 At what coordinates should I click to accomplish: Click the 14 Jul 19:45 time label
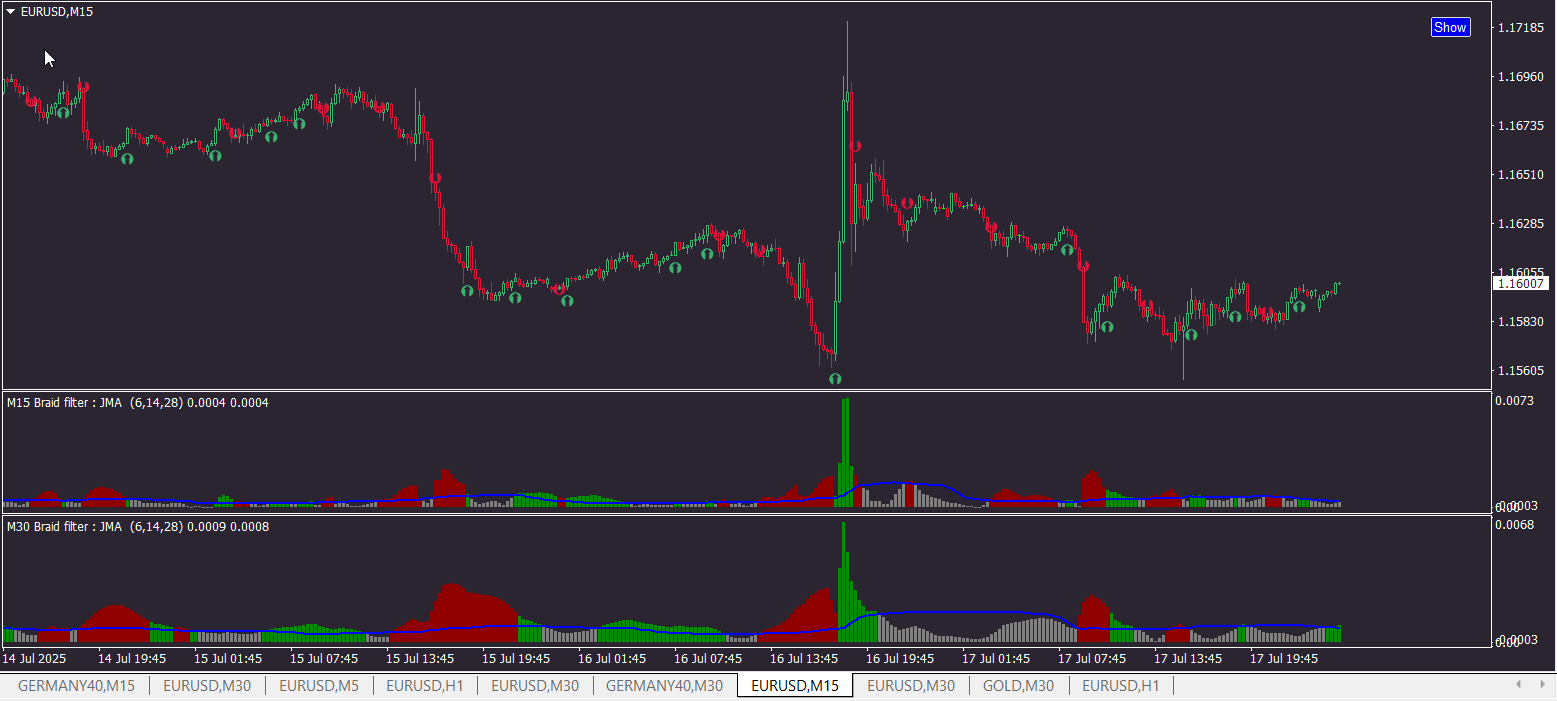click(x=132, y=659)
